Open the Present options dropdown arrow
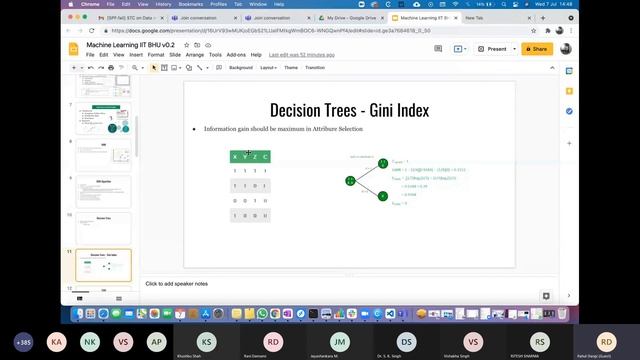 514,49
